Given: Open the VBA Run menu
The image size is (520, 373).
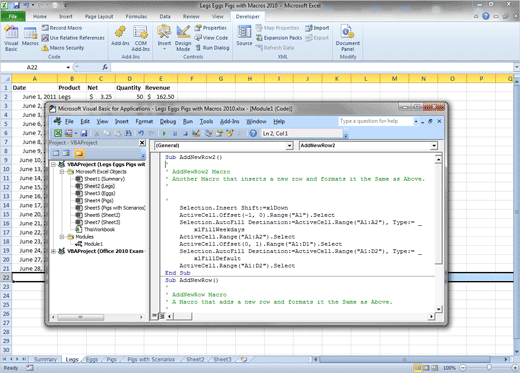Looking at the screenshot, I should pos(188,122).
